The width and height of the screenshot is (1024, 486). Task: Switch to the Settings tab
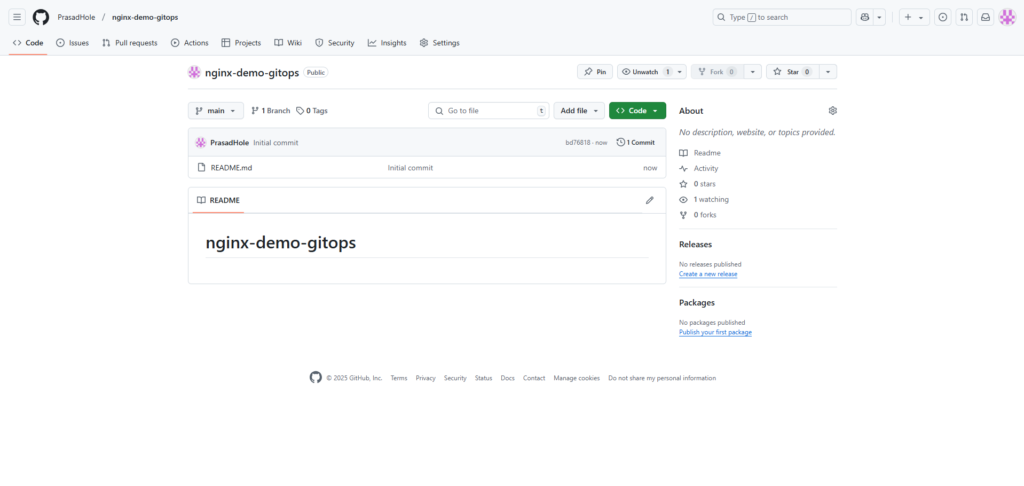tap(440, 43)
